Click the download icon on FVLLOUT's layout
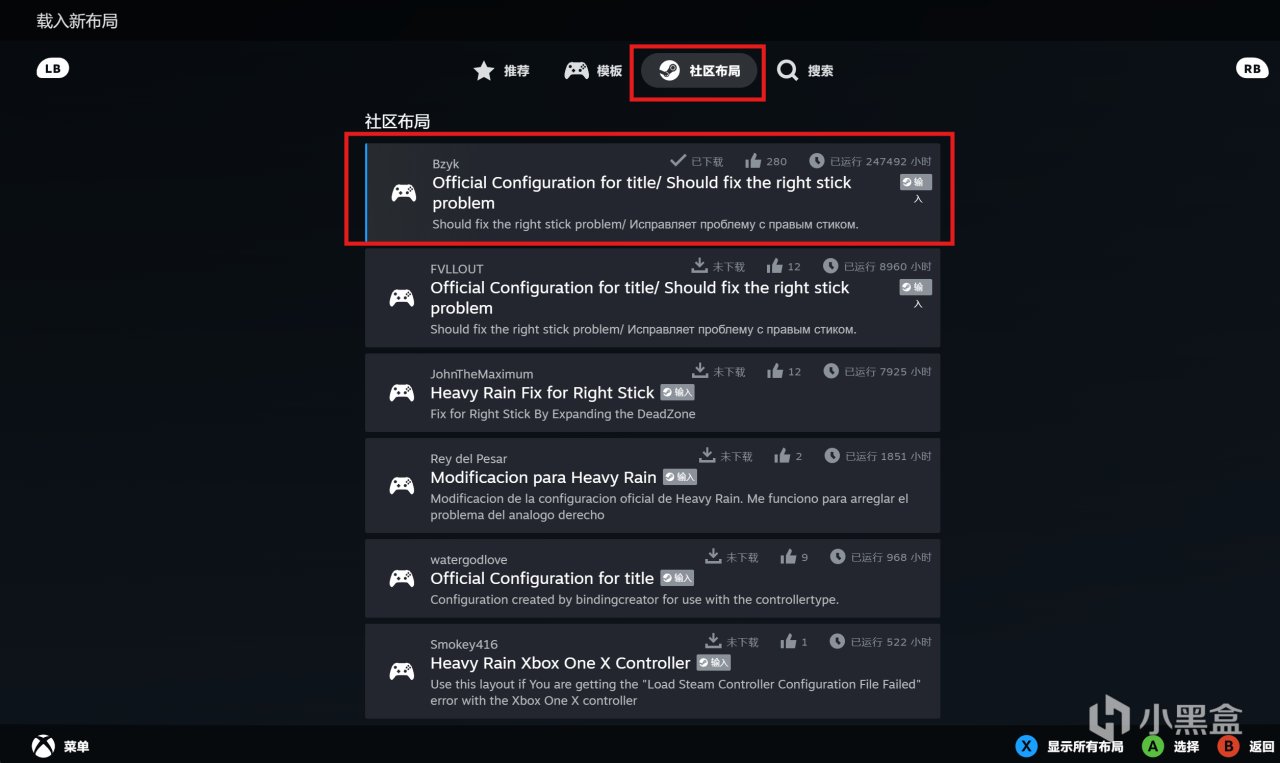This screenshot has width=1280, height=763. 700,266
